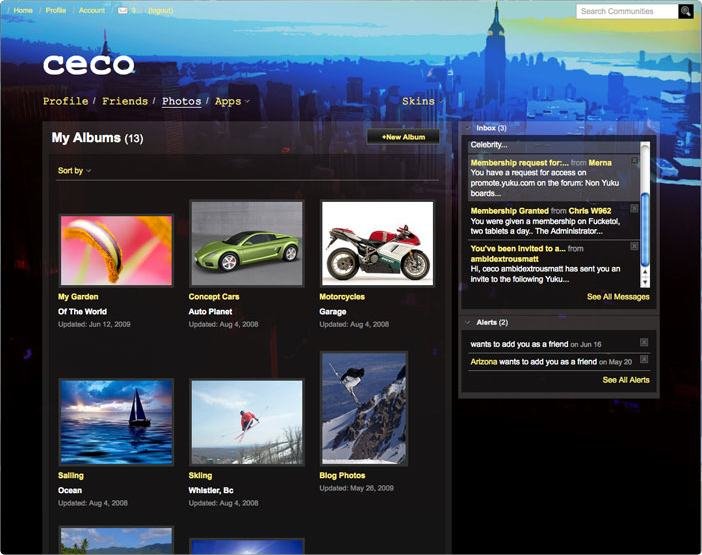Open the Concept Cars album title
The height and width of the screenshot is (555, 702).
coord(214,297)
